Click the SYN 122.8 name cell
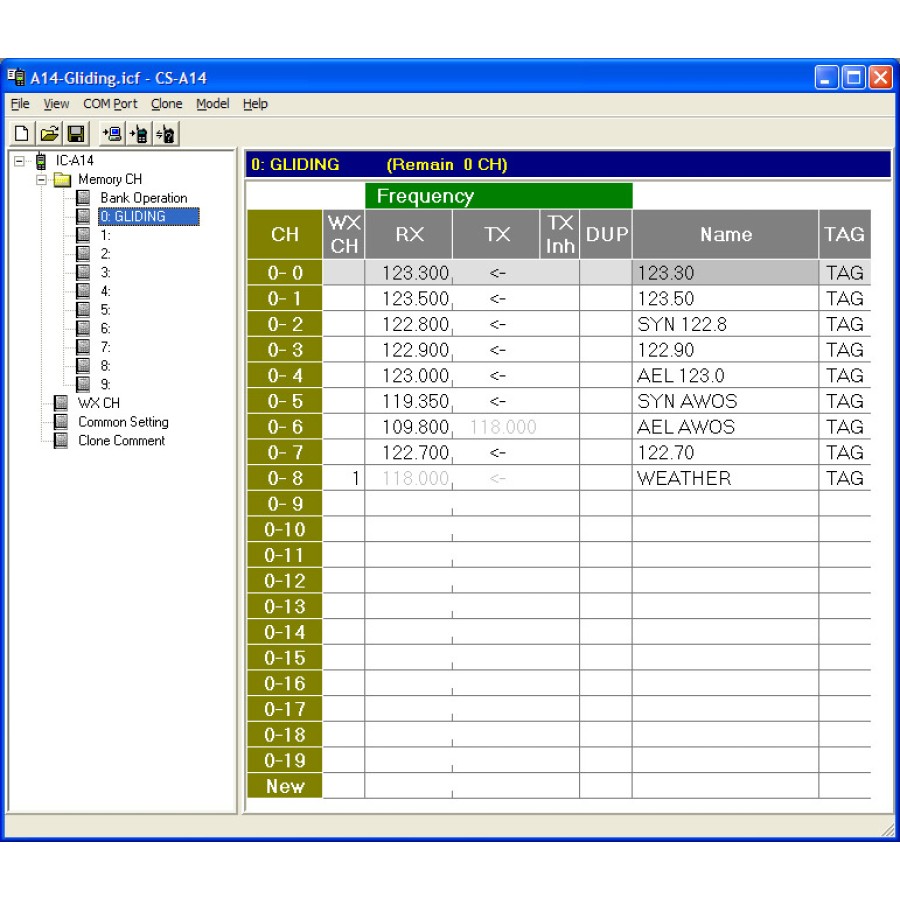This screenshot has height=900, width=900. click(726, 324)
